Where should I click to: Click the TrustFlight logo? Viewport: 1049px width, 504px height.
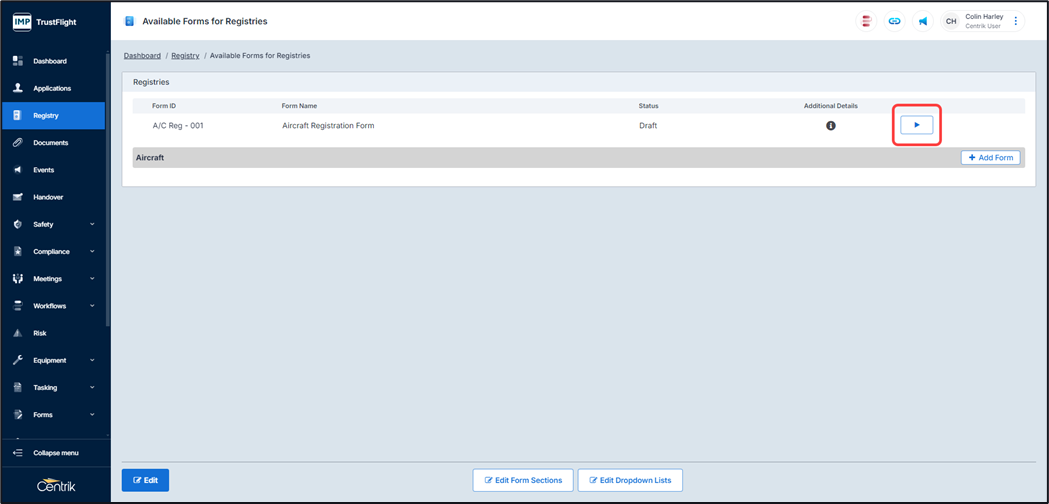(x=45, y=21)
